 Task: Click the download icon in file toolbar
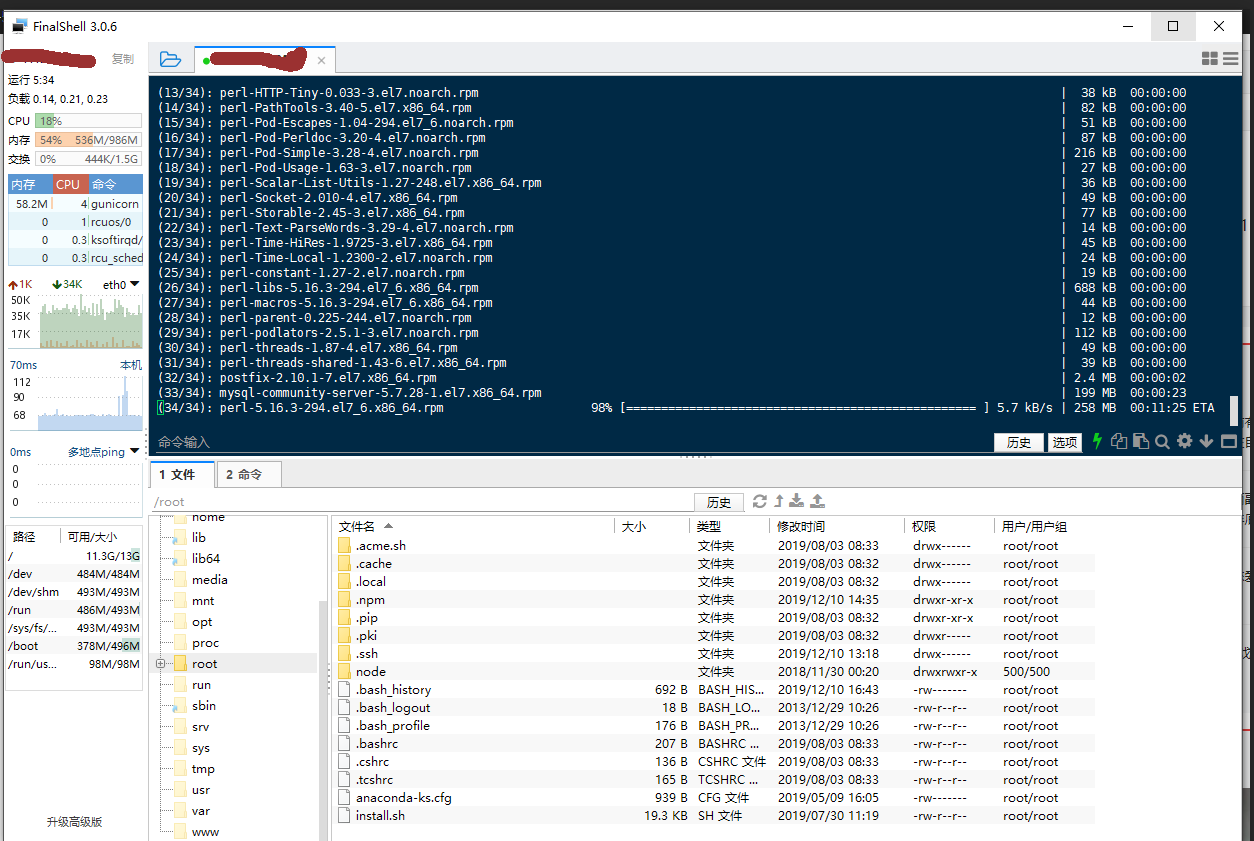(x=797, y=501)
